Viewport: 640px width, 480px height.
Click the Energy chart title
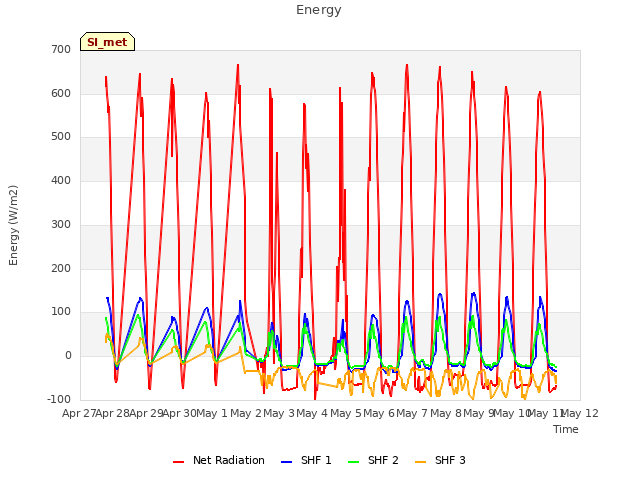319,10
